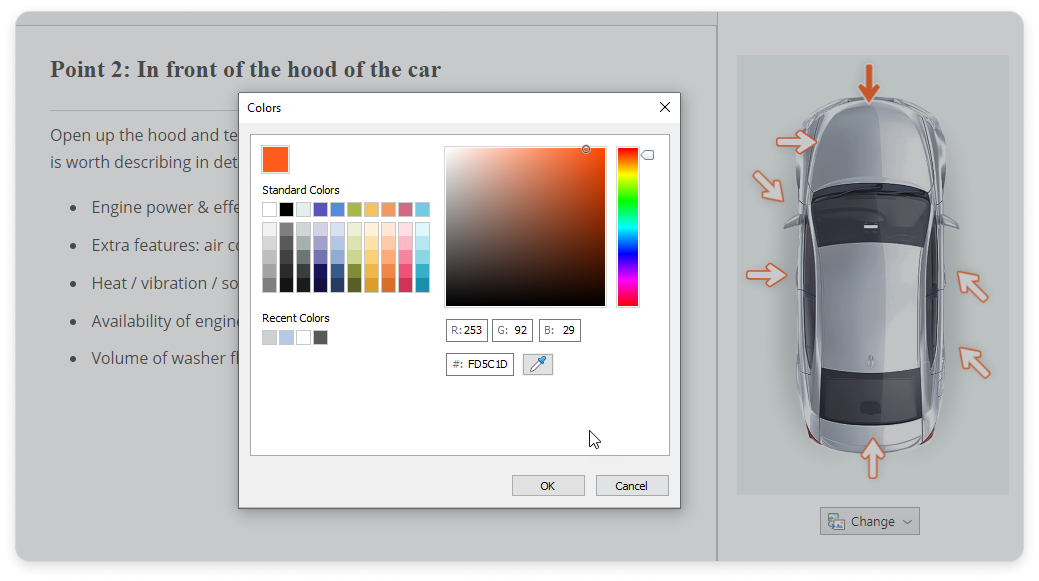Cancel the Colors dialog
Image resolution: width=1039 pixels, height=581 pixels.
click(631, 486)
